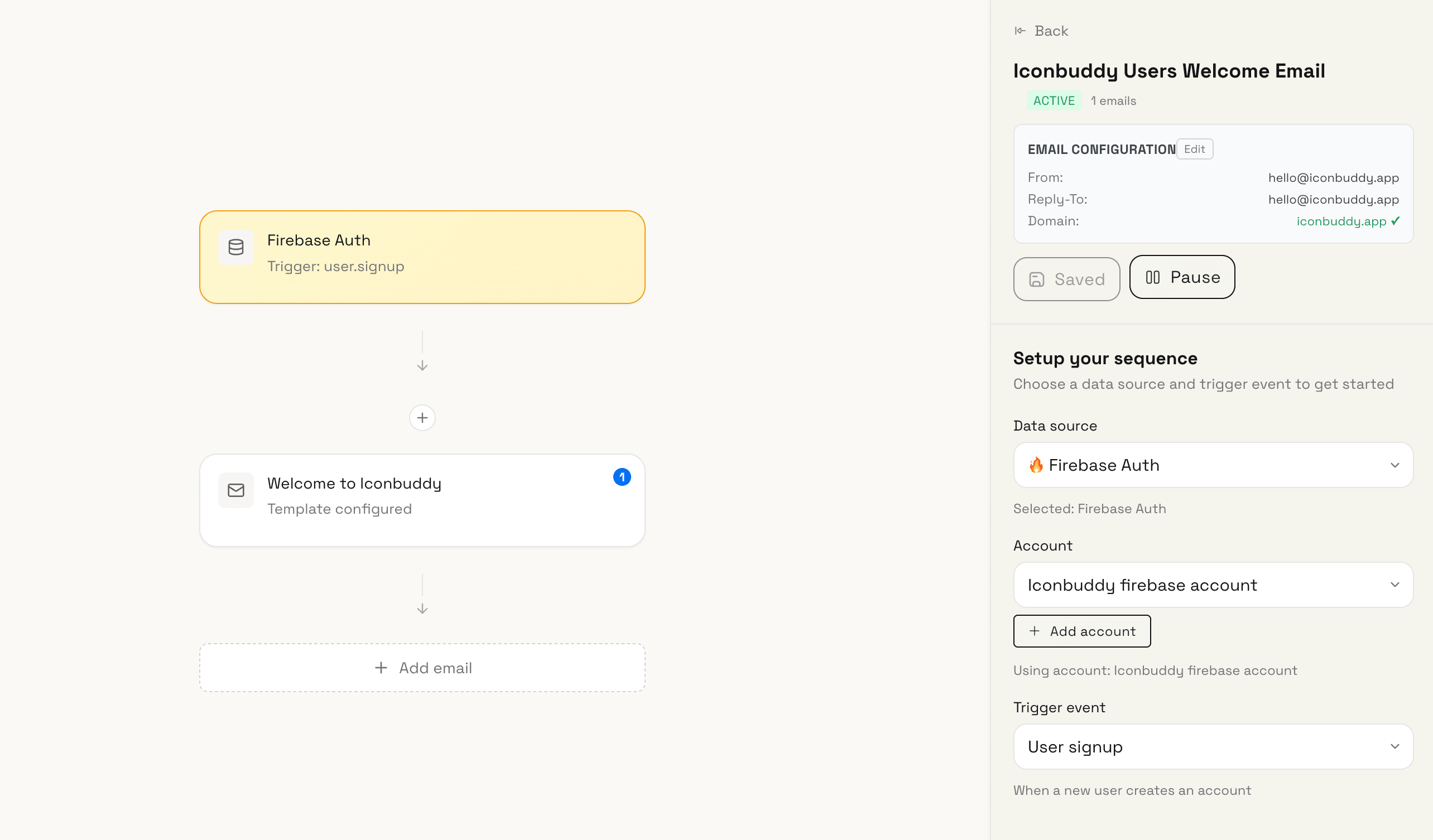Click the down arrow below Welcome email node

pyautogui.click(x=422, y=609)
